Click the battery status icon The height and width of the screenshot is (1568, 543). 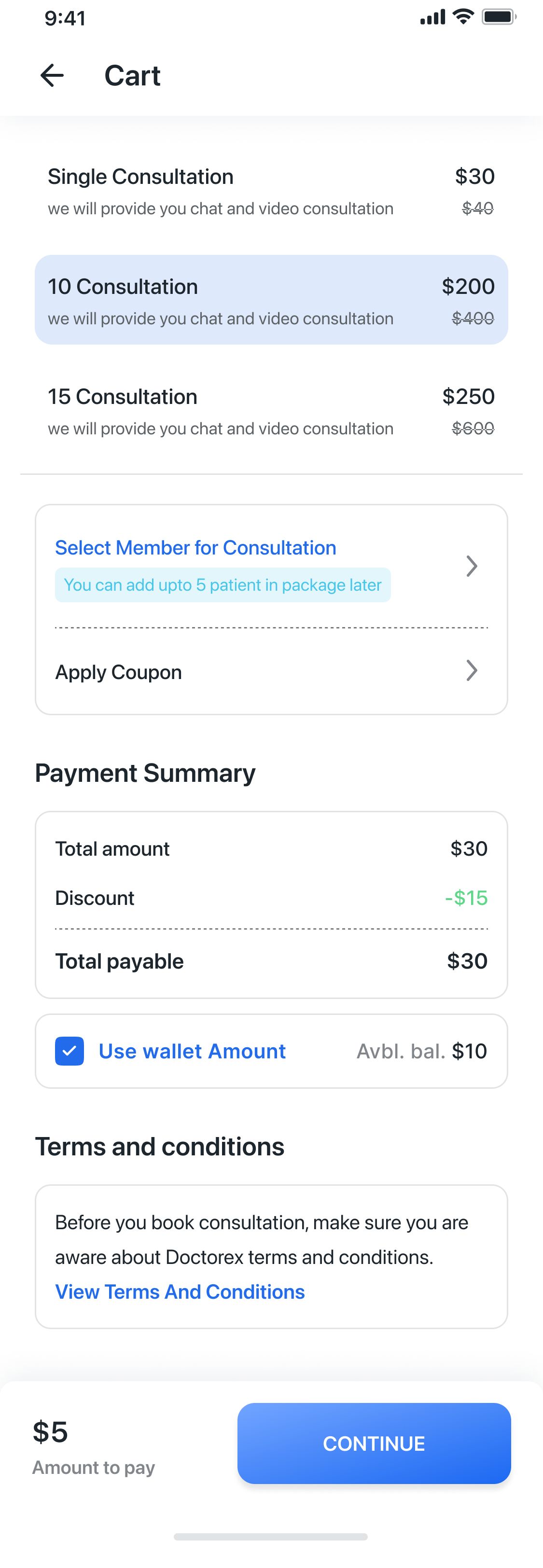click(x=499, y=17)
